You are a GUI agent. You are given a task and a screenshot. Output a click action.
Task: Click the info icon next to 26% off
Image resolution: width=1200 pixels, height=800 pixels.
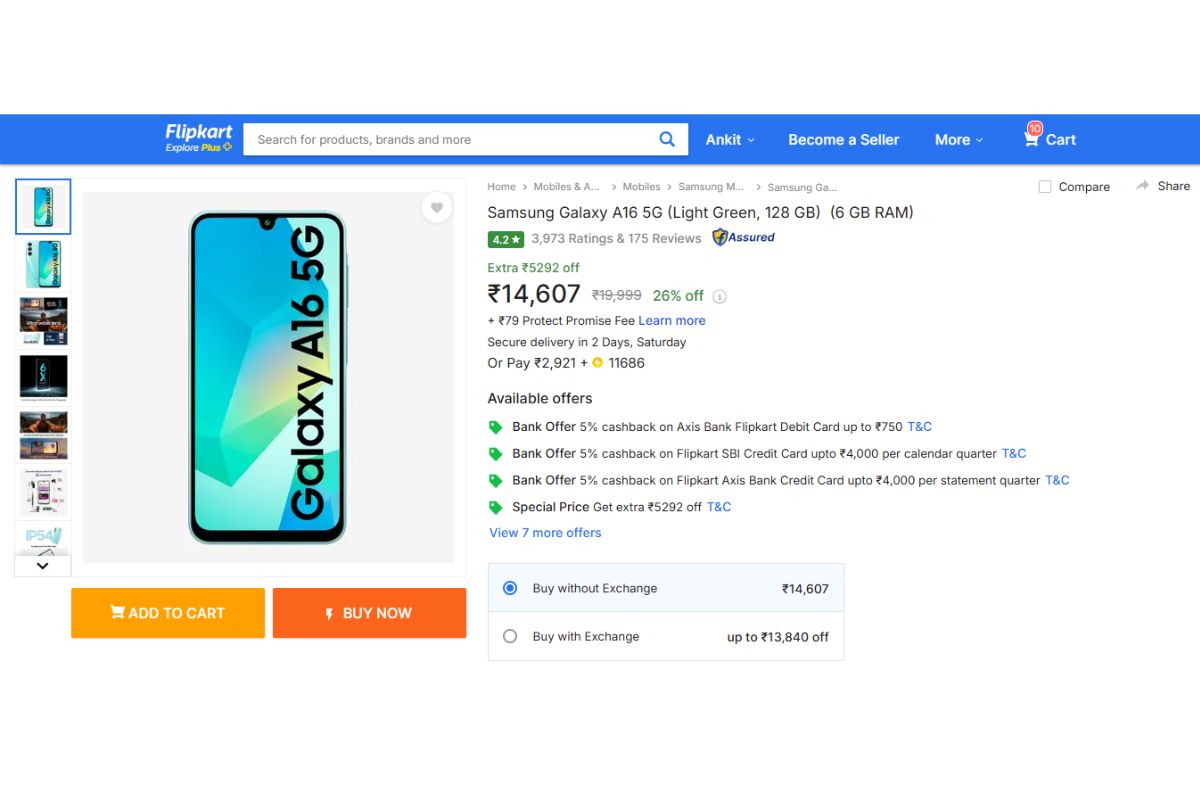[x=718, y=296]
